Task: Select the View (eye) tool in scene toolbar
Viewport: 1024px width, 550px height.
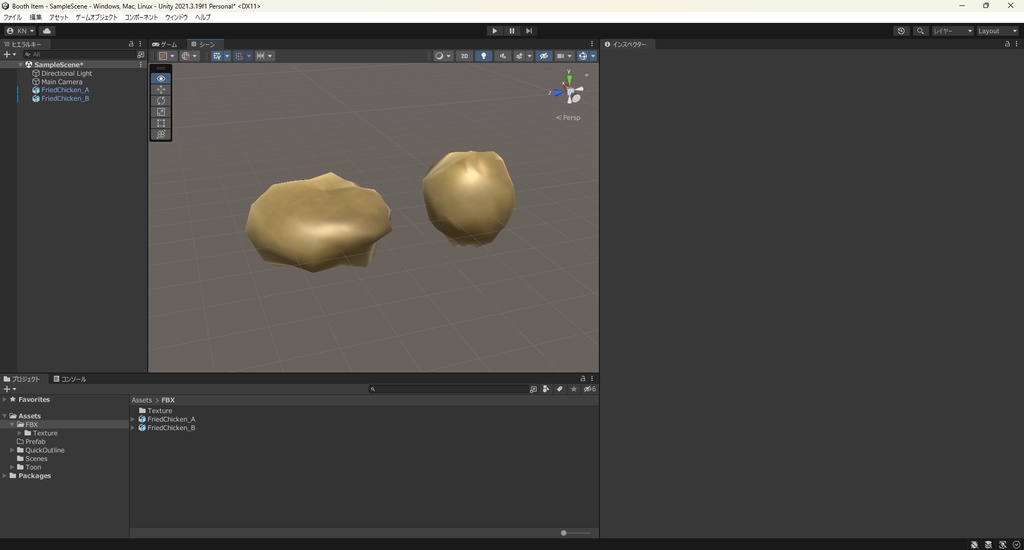Action: pyautogui.click(x=161, y=78)
